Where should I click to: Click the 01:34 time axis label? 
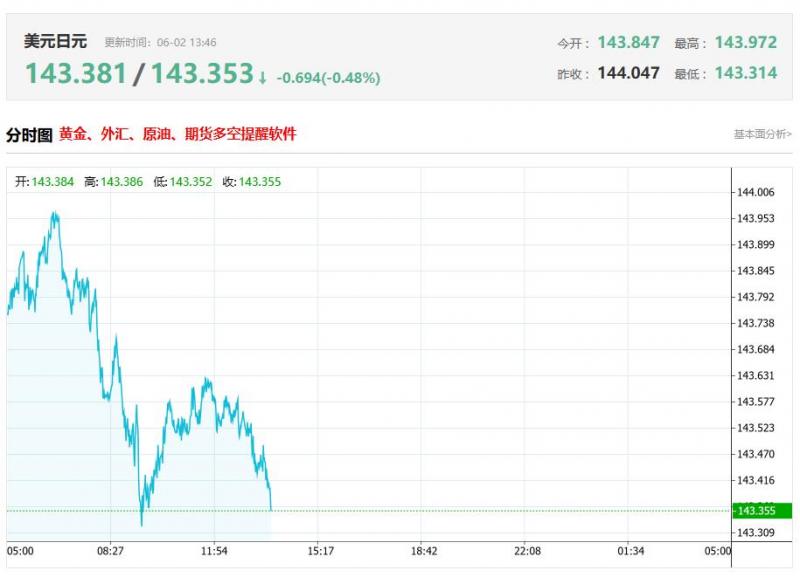pos(631,551)
